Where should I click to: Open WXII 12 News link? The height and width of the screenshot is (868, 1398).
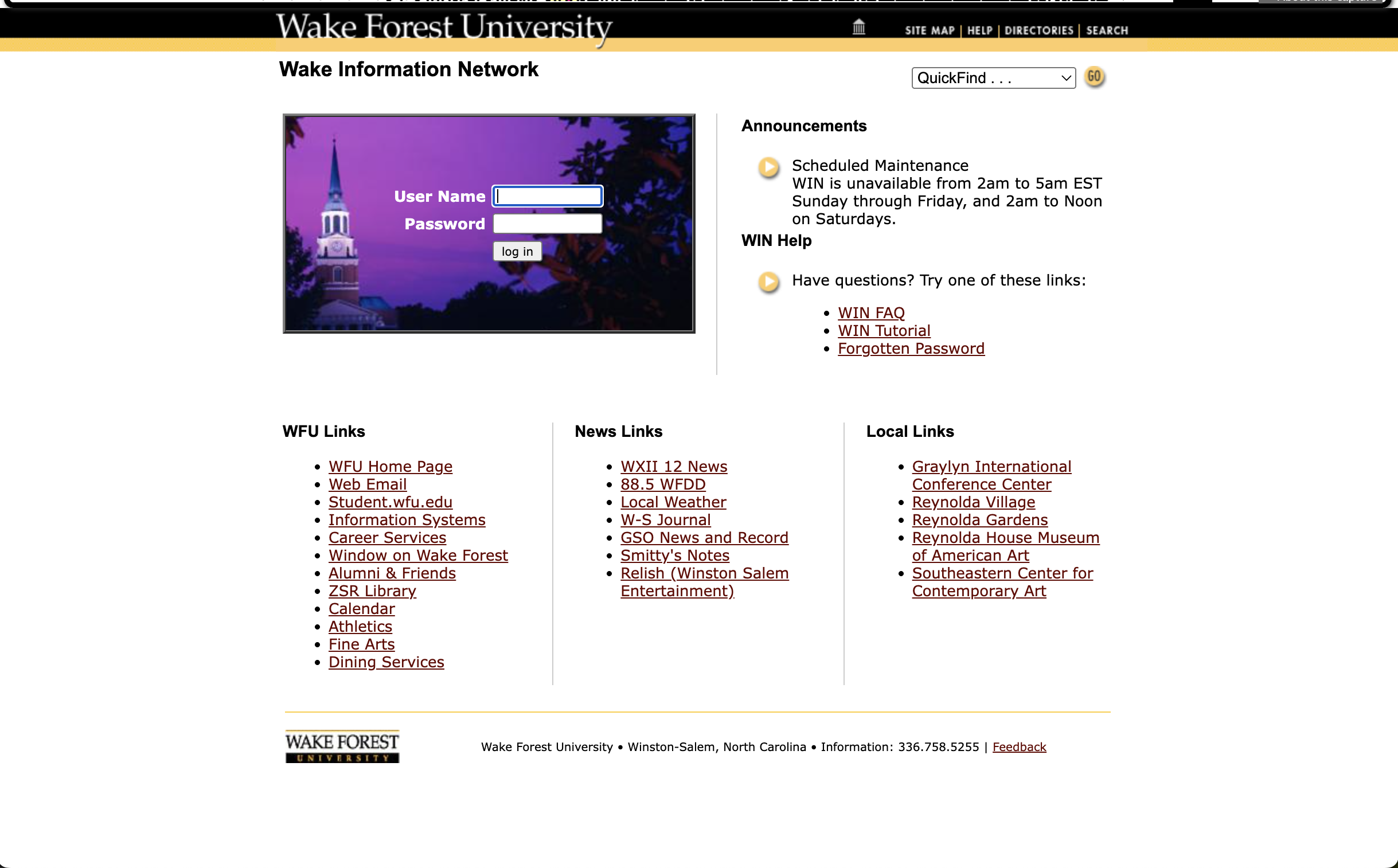click(x=673, y=467)
